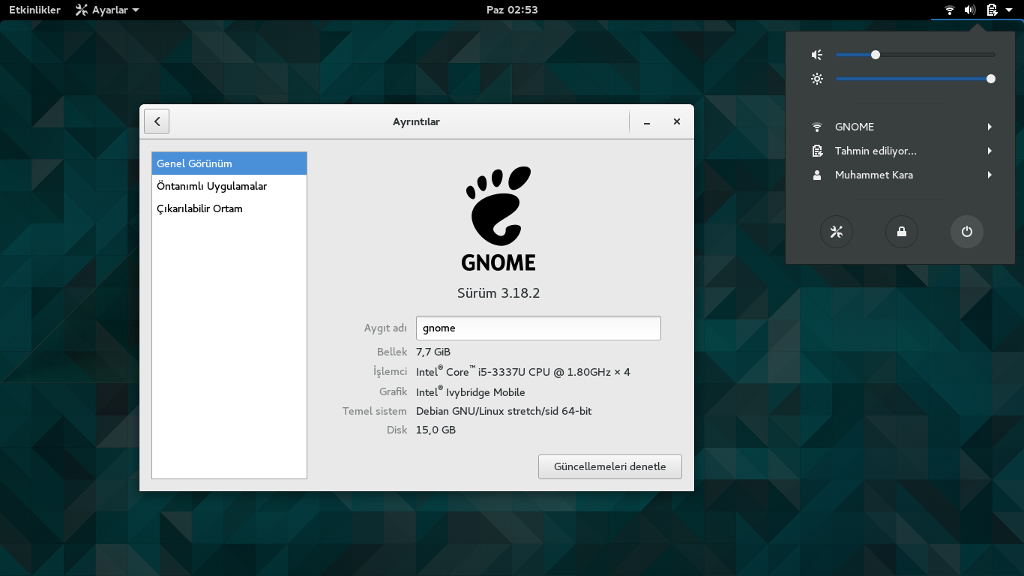Click the Wi-Fi icon in the top bar
The height and width of the screenshot is (576, 1024).
[950, 10]
